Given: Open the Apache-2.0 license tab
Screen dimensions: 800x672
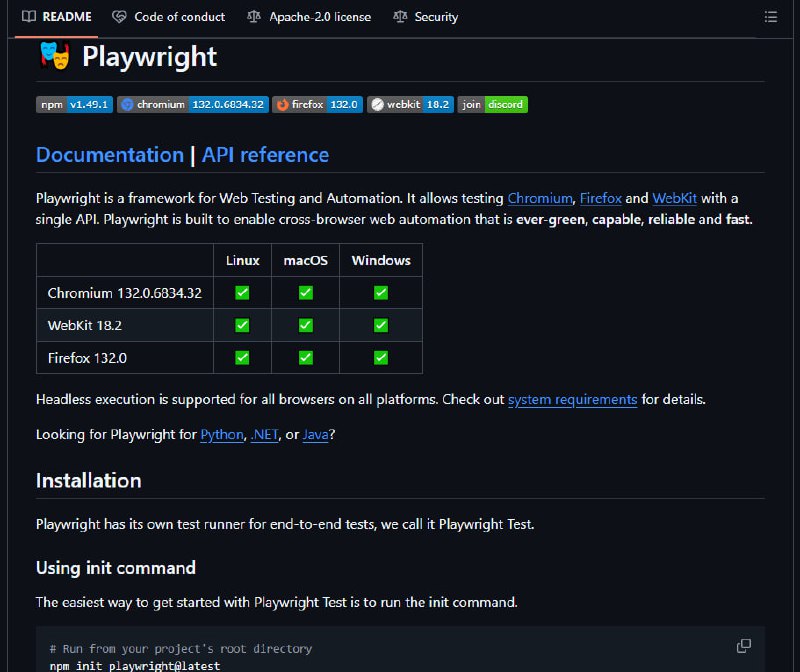Looking at the screenshot, I should (x=309, y=17).
